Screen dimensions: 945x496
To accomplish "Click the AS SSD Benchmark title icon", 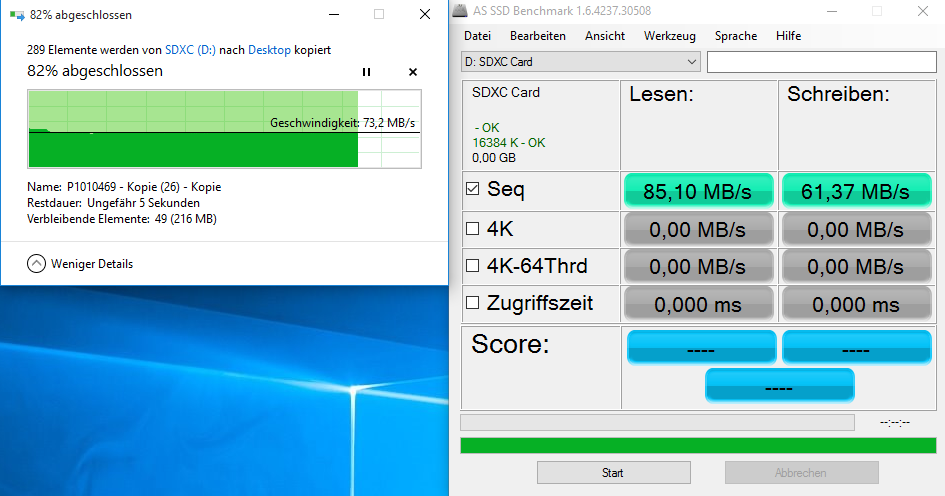I will (x=460, y=10).
